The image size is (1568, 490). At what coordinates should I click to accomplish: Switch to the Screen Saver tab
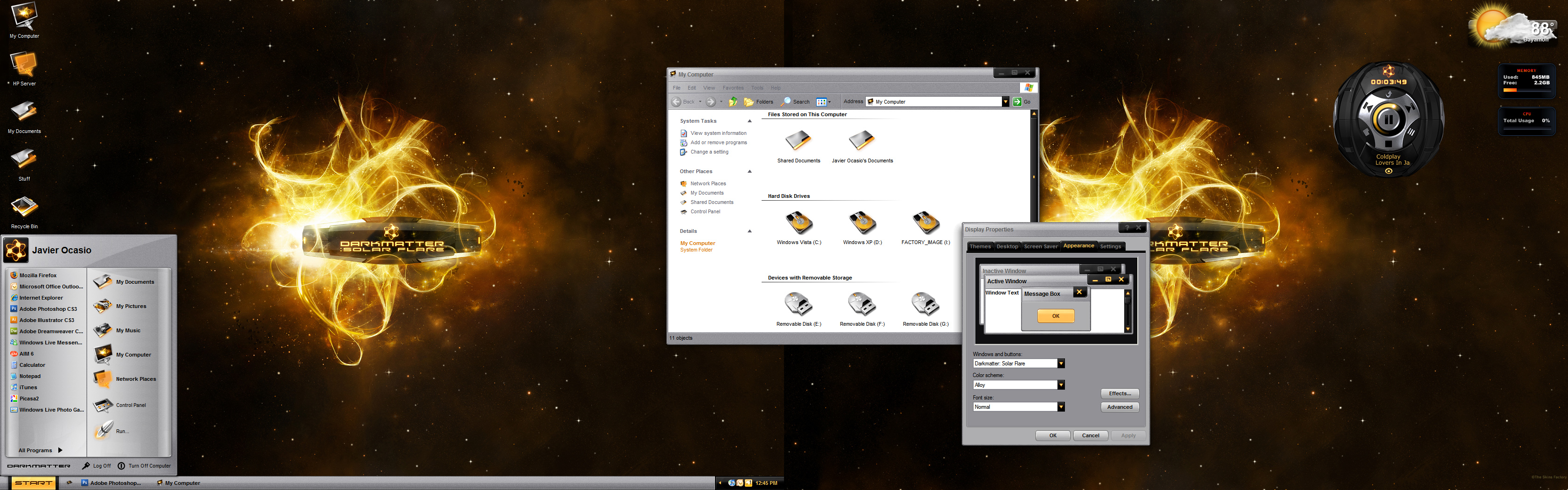(x=1040, y=246)
